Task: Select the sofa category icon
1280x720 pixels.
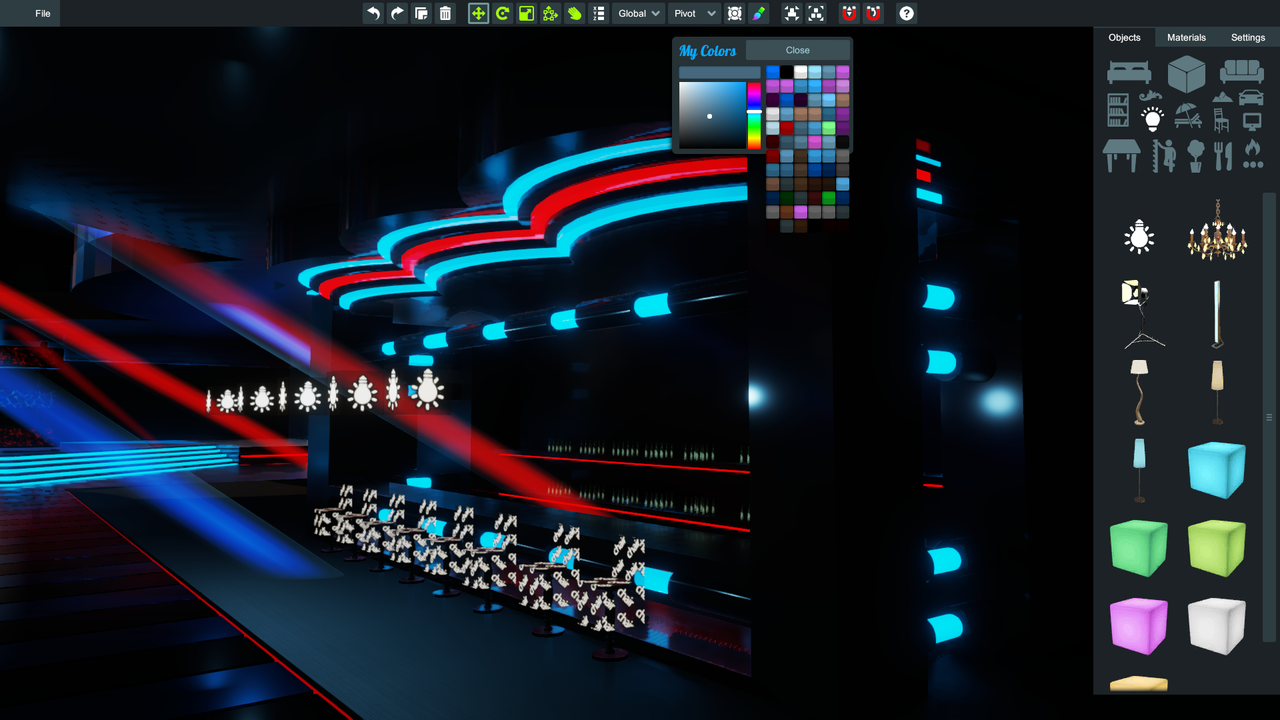Action: point(1241,72)
